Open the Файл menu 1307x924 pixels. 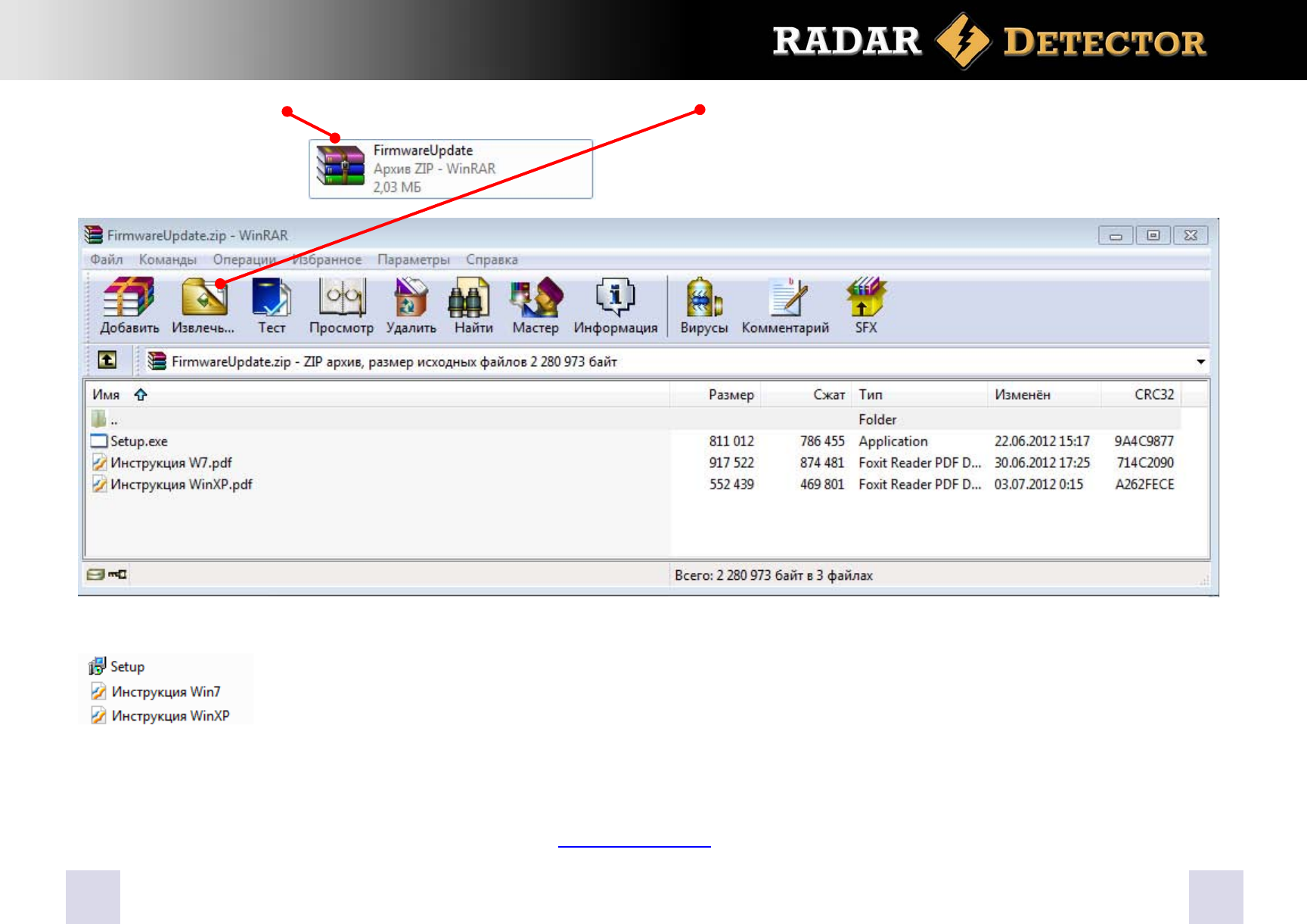tap(106, 259)
